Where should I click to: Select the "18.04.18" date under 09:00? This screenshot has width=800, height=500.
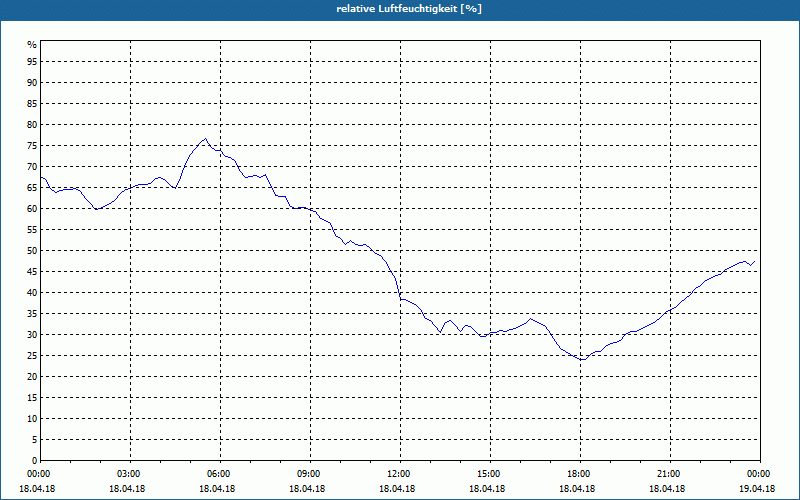point(307,489)
